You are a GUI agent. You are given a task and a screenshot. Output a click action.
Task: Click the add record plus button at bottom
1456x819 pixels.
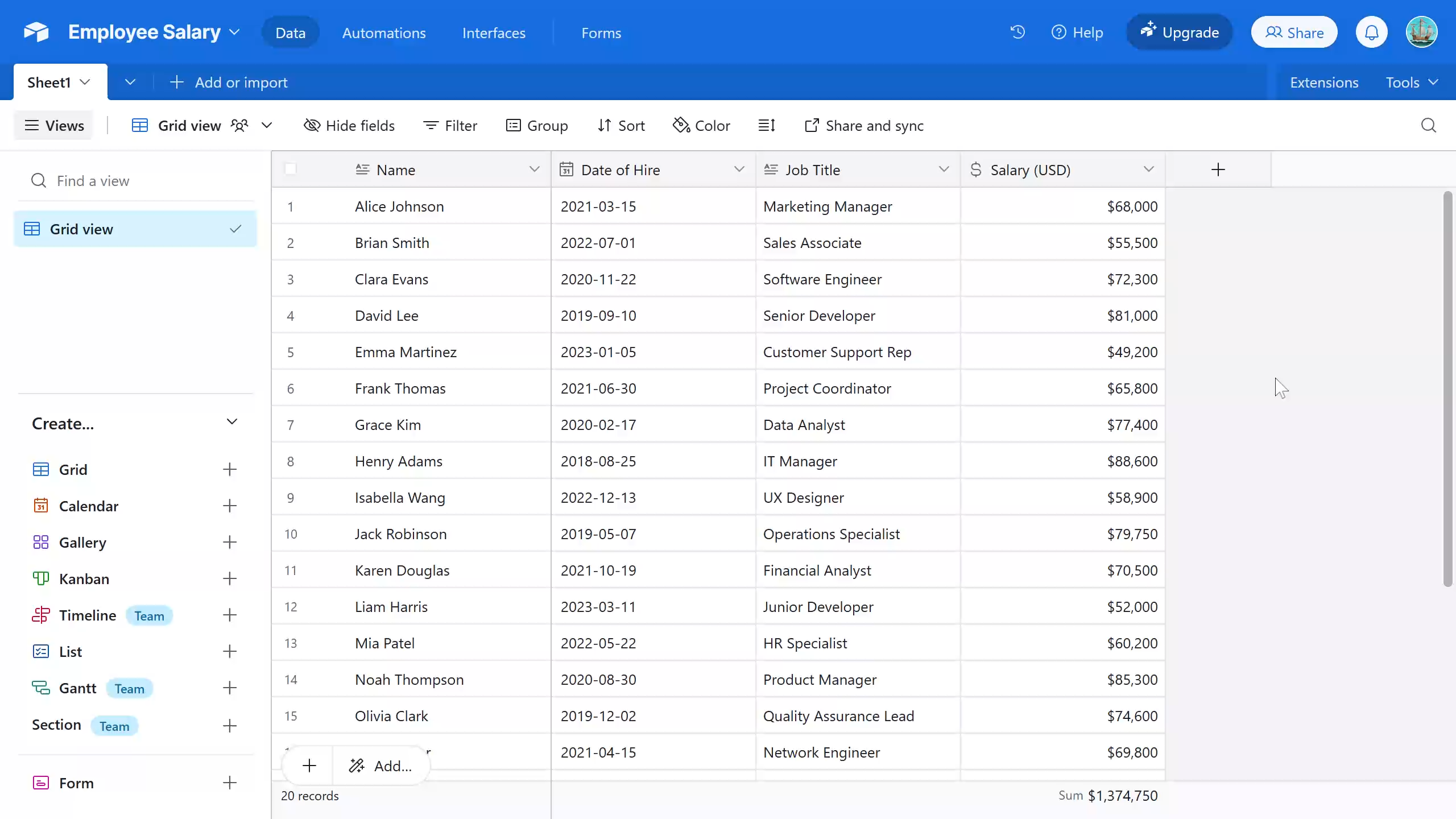tap(309, 766)
